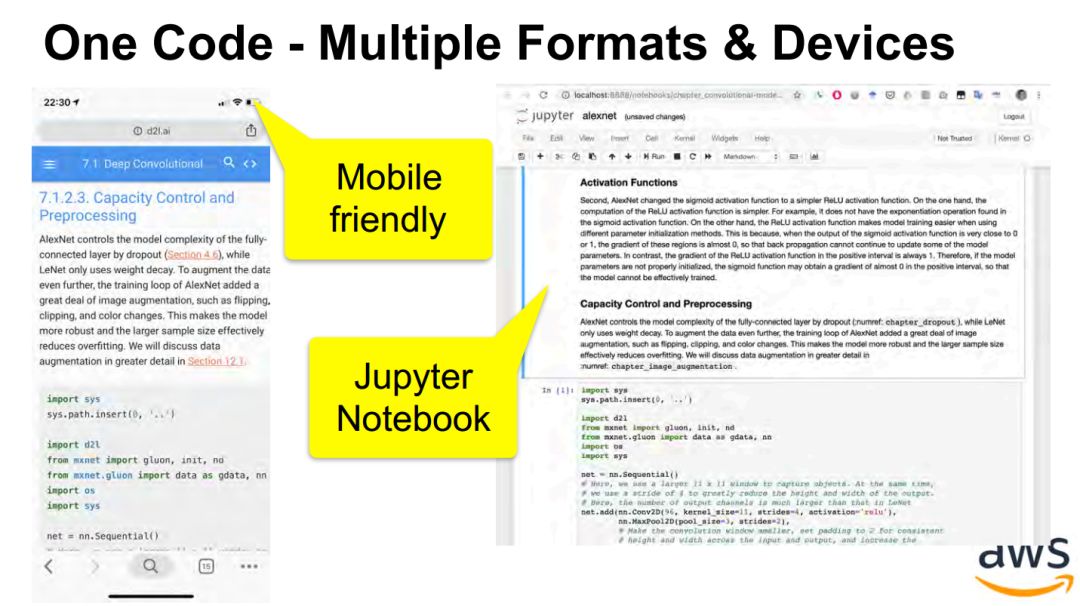Insert a cell below with the plus icon
1080x606 pixels.
pos(540,156)
